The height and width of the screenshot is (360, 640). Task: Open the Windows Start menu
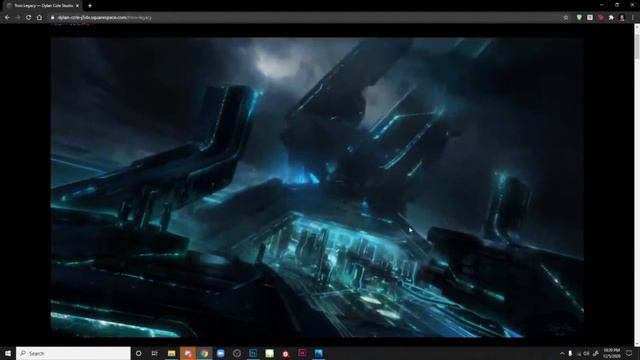(8, 353)
